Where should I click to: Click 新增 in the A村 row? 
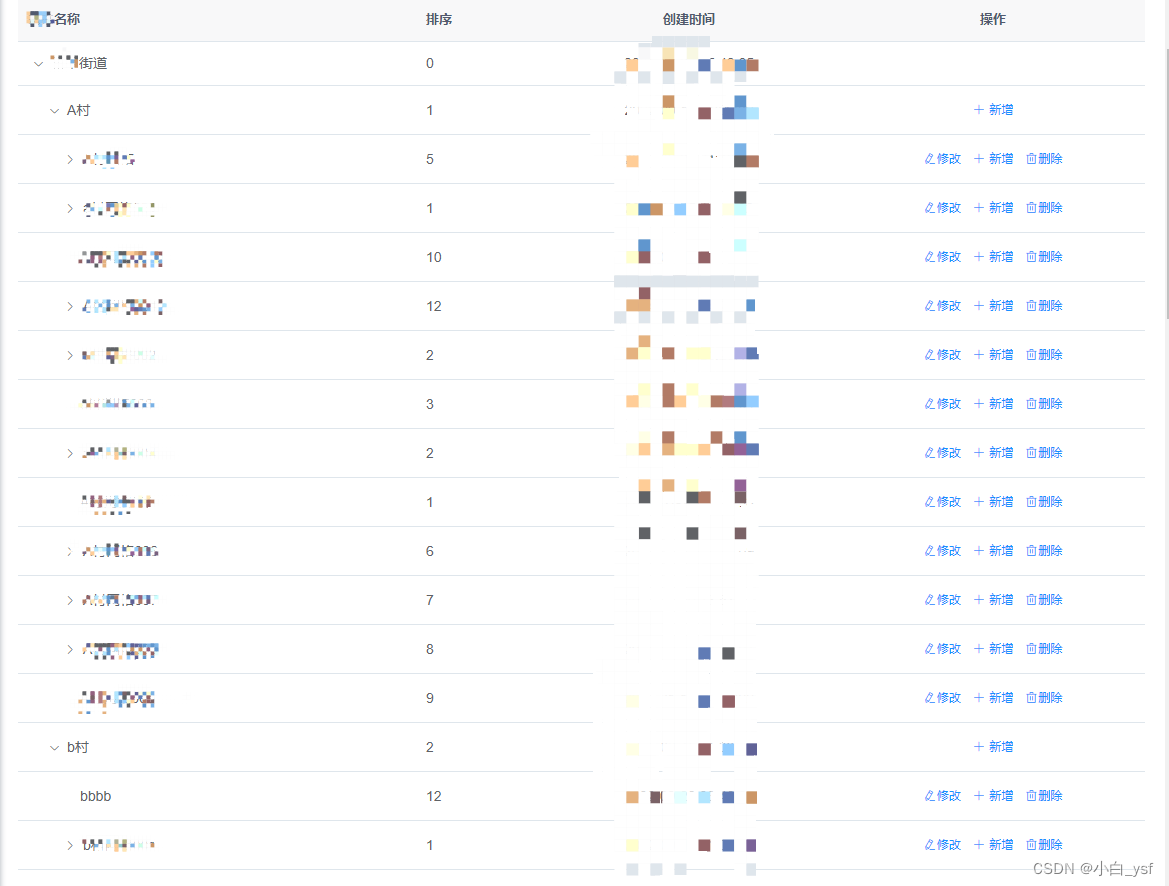[x=994, y=110]
